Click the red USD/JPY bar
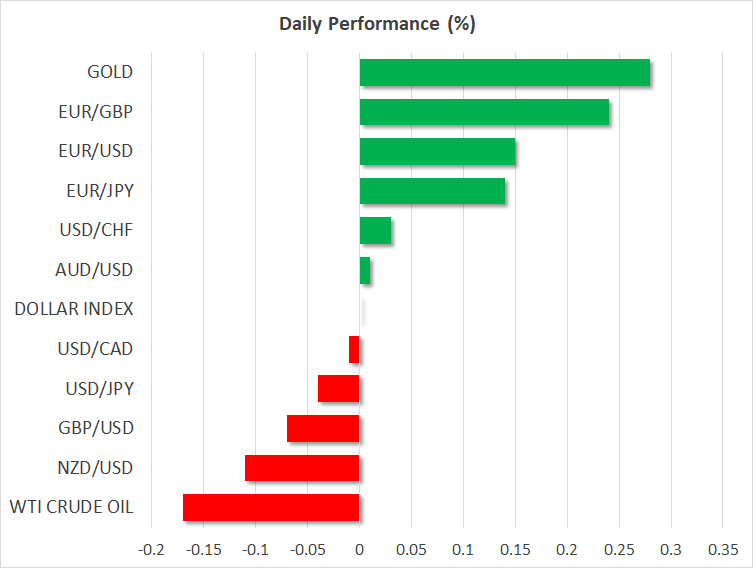This screenshot has height=568, width=753. point(339,389)
